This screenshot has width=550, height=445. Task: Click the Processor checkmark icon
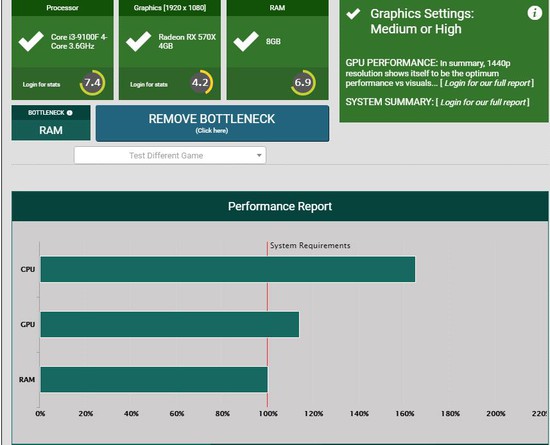point(31,41)
